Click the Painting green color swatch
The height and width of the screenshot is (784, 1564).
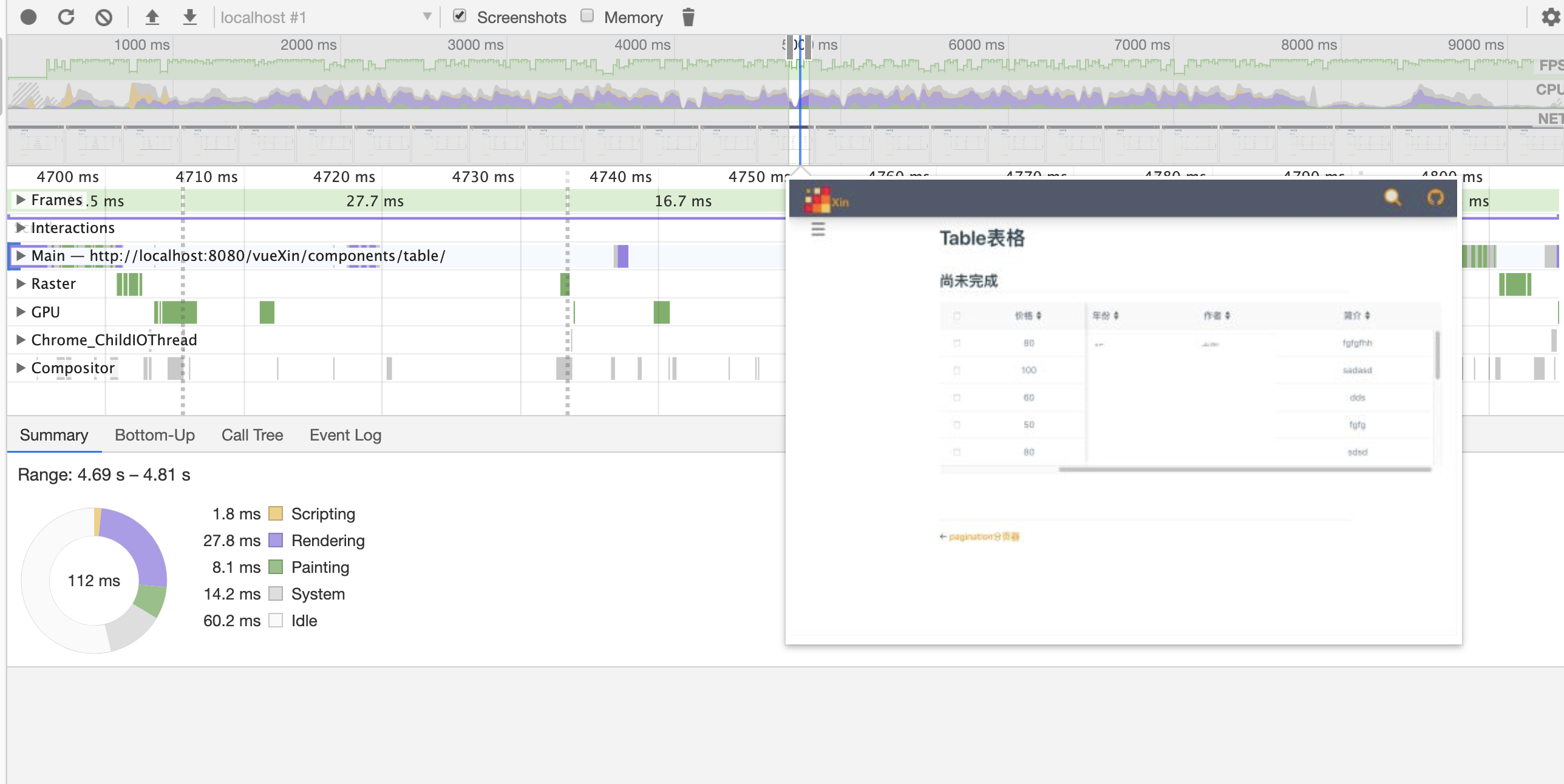pyautogui.click(x=276, y=567)
